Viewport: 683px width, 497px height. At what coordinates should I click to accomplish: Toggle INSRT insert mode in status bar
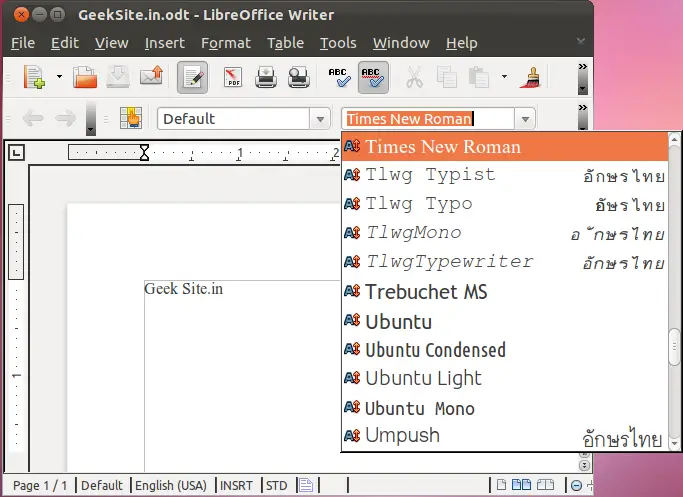tap(236, 485)
